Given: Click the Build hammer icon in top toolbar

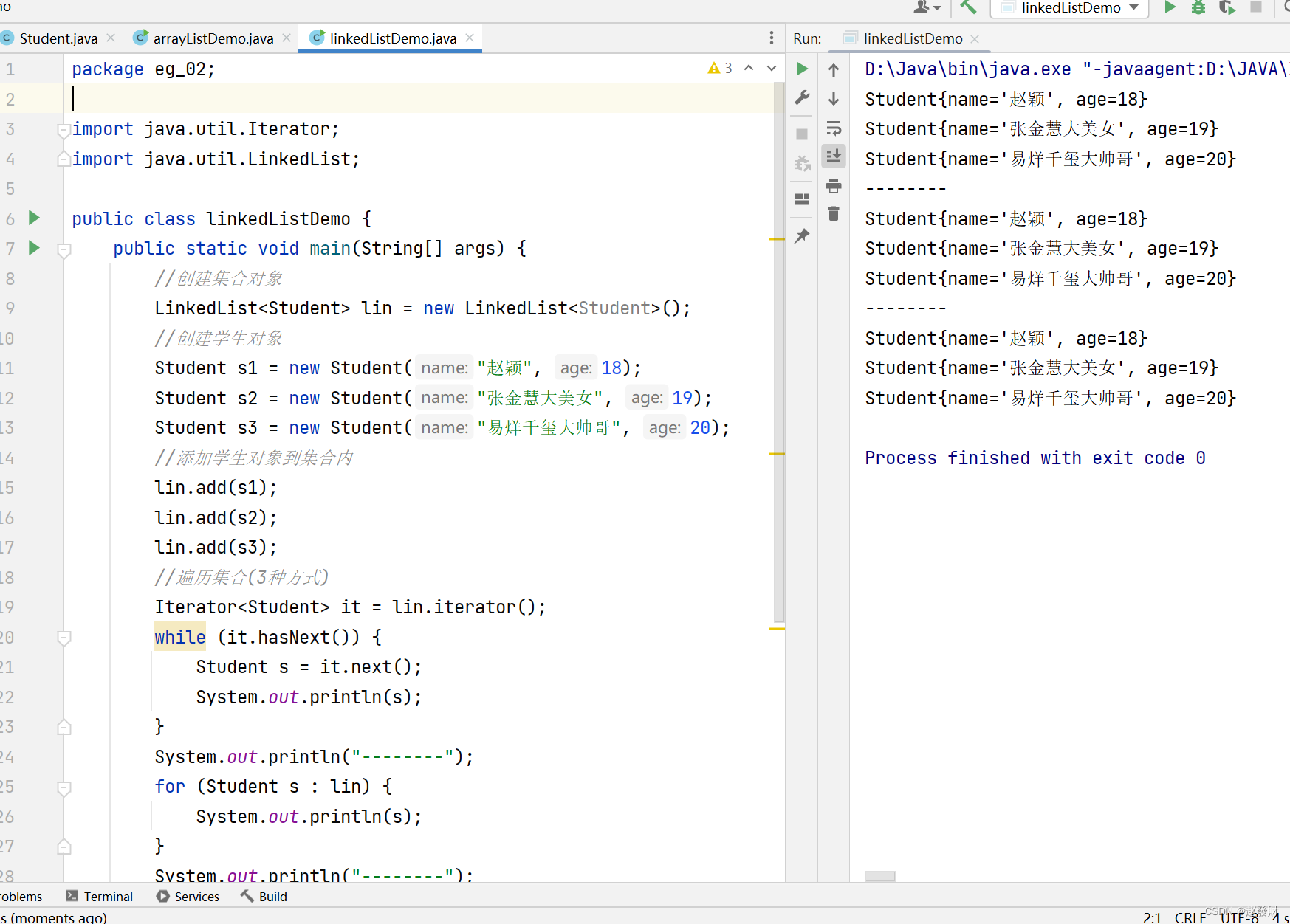Looking at the screenshot, I should point(968,7).
